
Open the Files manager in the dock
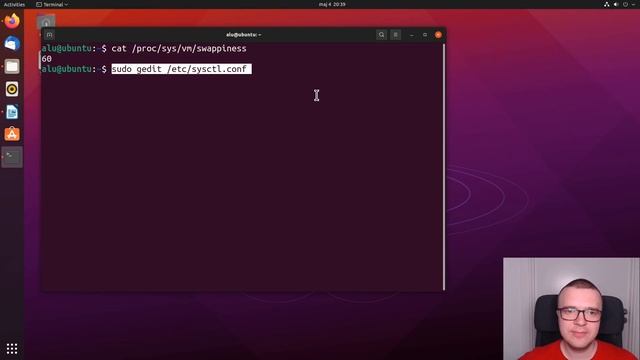[12, 66]
